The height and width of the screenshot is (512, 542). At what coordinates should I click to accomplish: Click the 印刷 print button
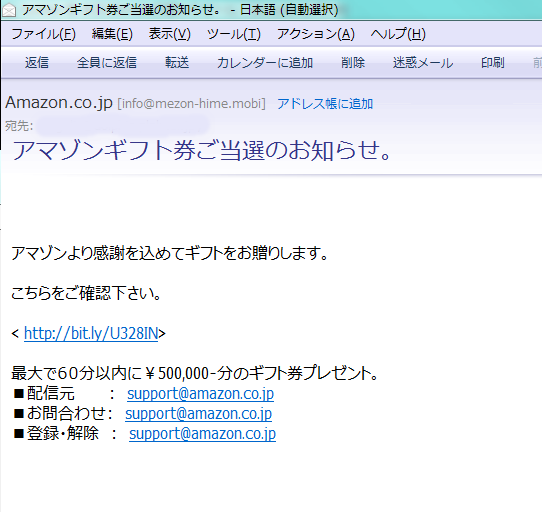[493, 63]
